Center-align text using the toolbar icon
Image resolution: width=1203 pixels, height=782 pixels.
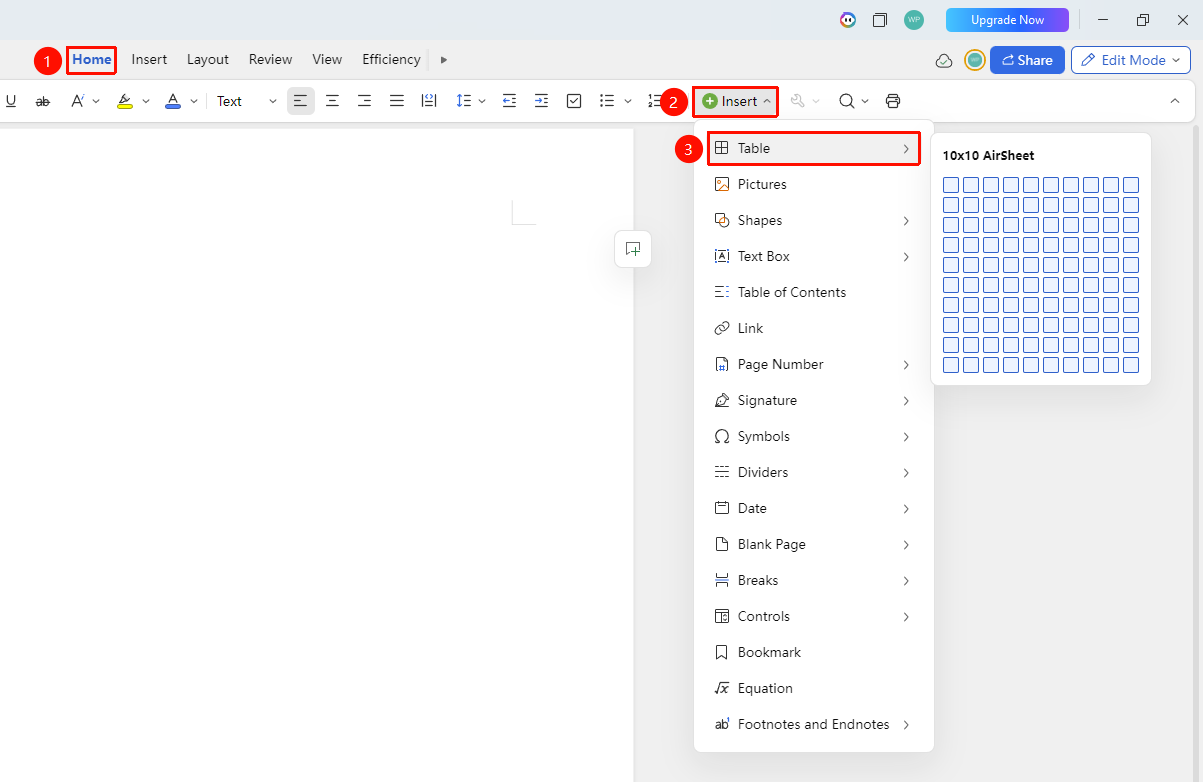(x=332, y=101)
